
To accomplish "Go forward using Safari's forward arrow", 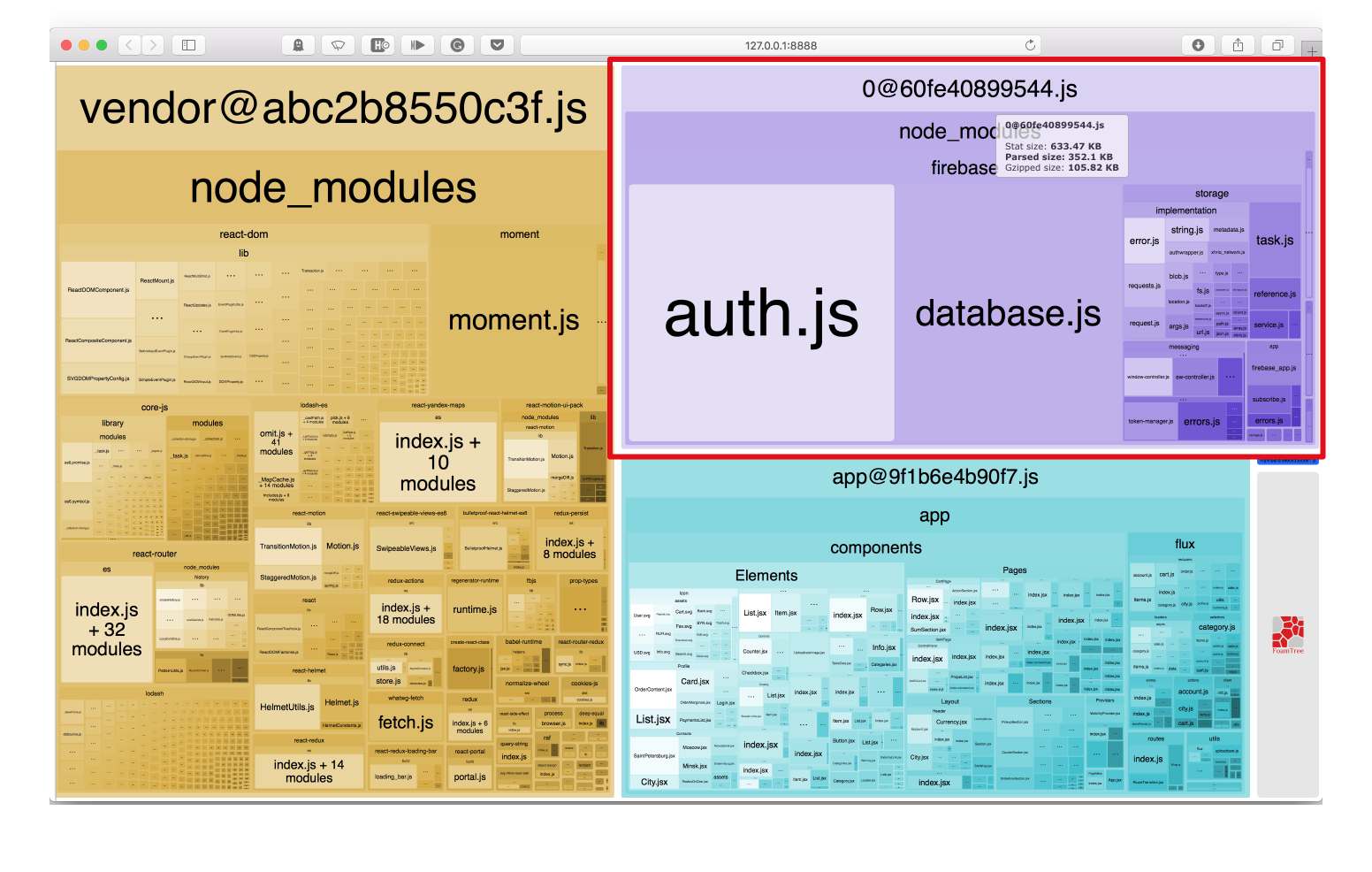I will pos(153,45).
